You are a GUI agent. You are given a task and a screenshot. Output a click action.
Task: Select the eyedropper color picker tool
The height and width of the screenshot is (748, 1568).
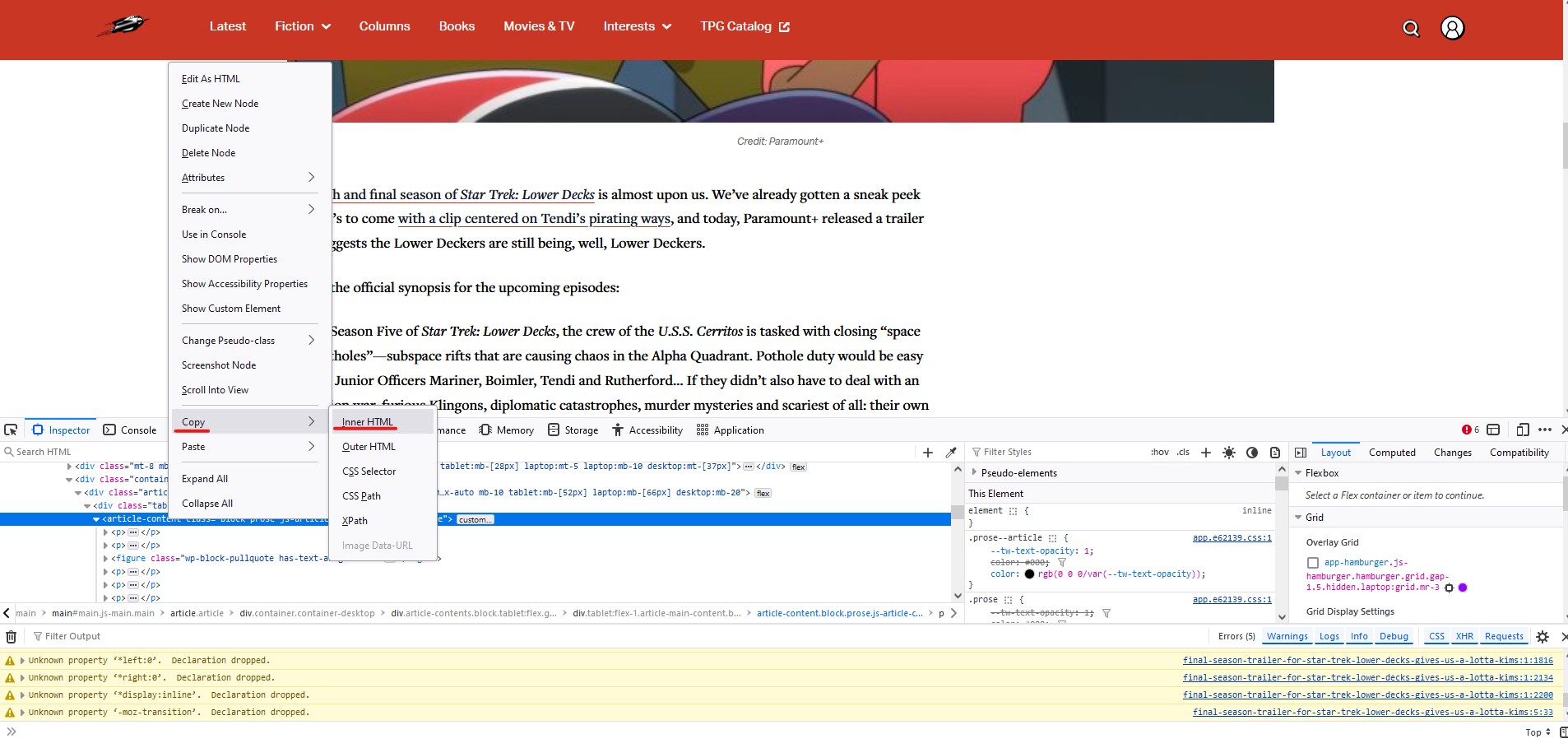coord(951,453)
